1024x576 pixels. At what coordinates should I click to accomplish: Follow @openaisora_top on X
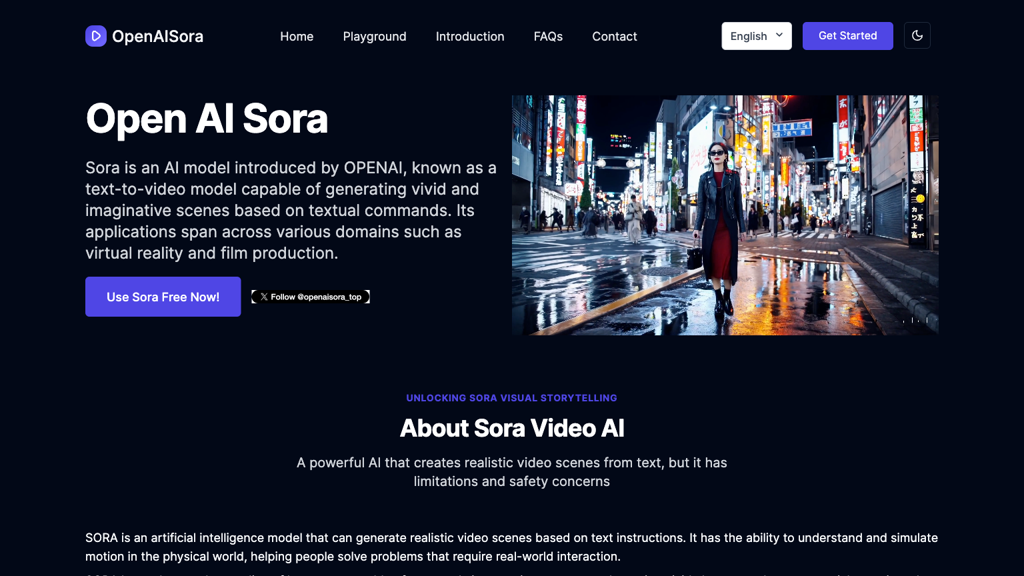pos(311,296)
